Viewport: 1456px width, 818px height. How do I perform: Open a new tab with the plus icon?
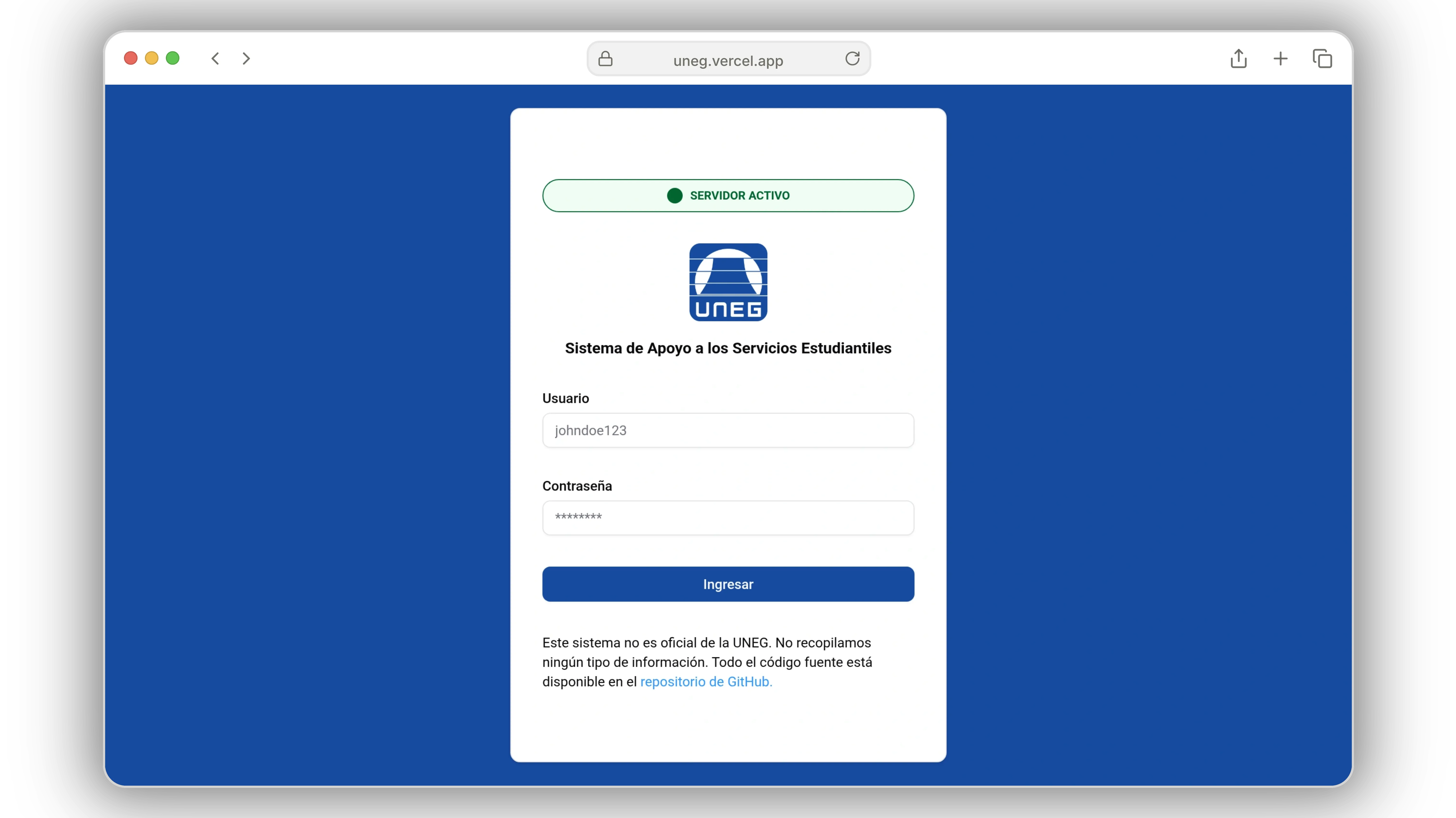click(1281, 58)
